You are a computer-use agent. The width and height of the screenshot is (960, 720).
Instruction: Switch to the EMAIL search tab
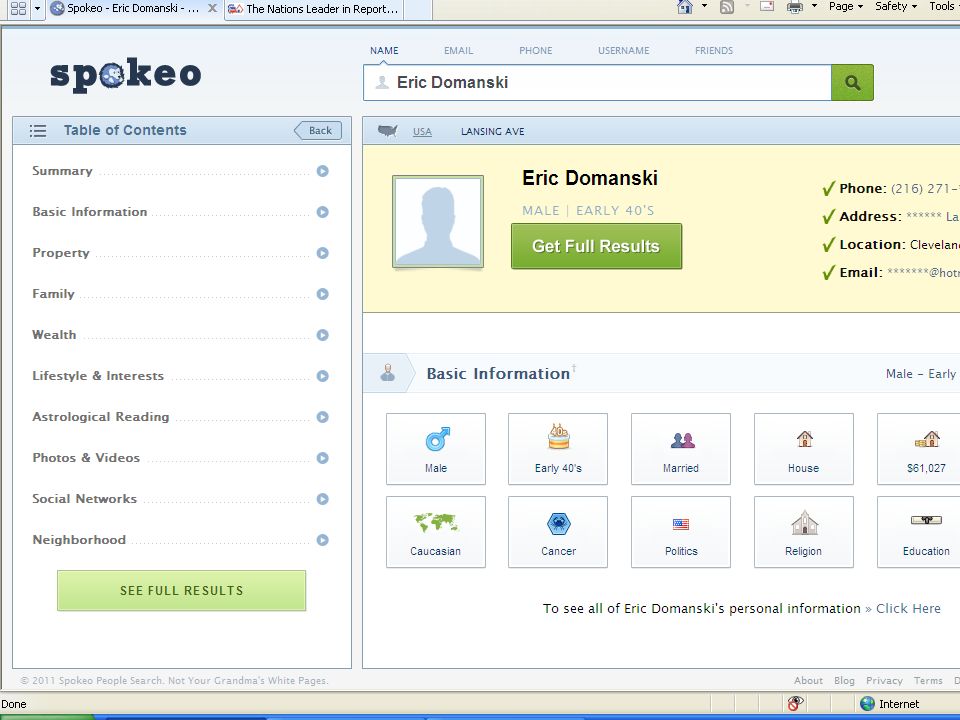459,50
